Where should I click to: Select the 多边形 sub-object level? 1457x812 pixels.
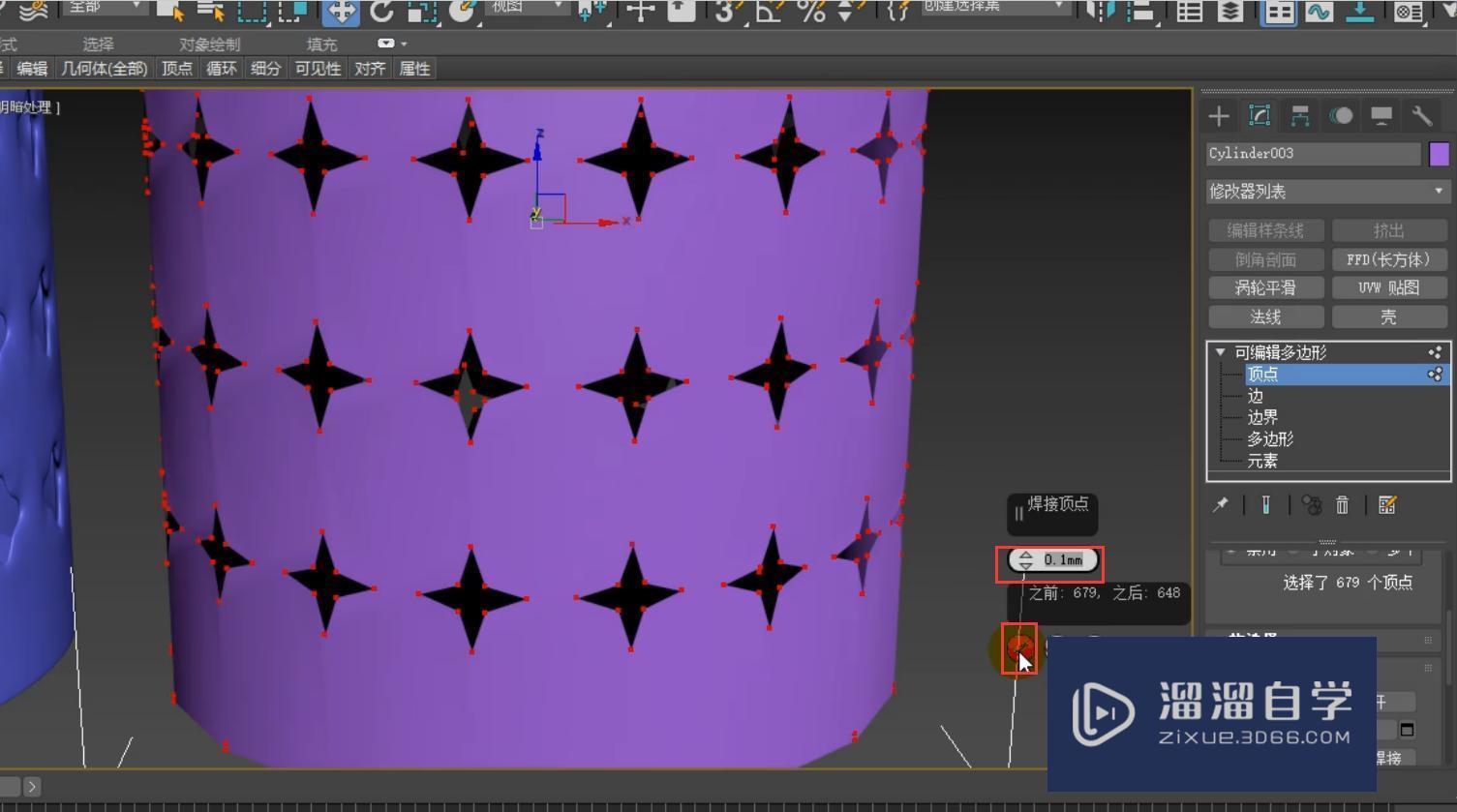point(1270,439)
